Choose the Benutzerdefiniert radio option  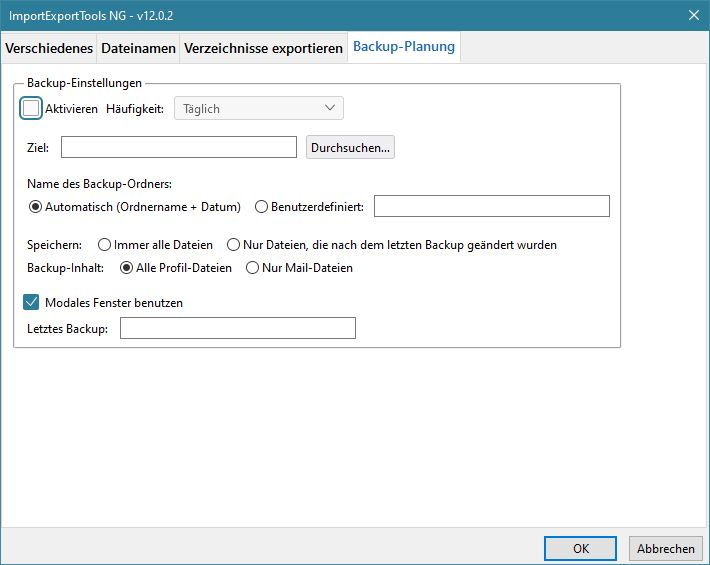[262, 207]
